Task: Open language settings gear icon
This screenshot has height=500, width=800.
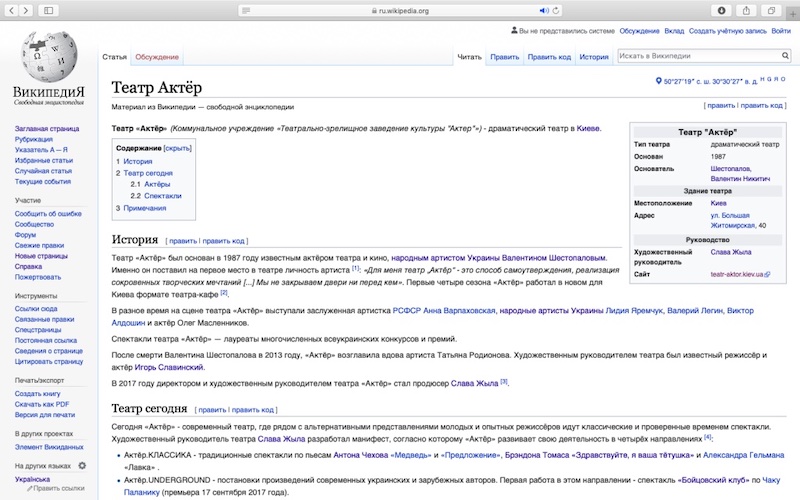Action: click(82, 465)
